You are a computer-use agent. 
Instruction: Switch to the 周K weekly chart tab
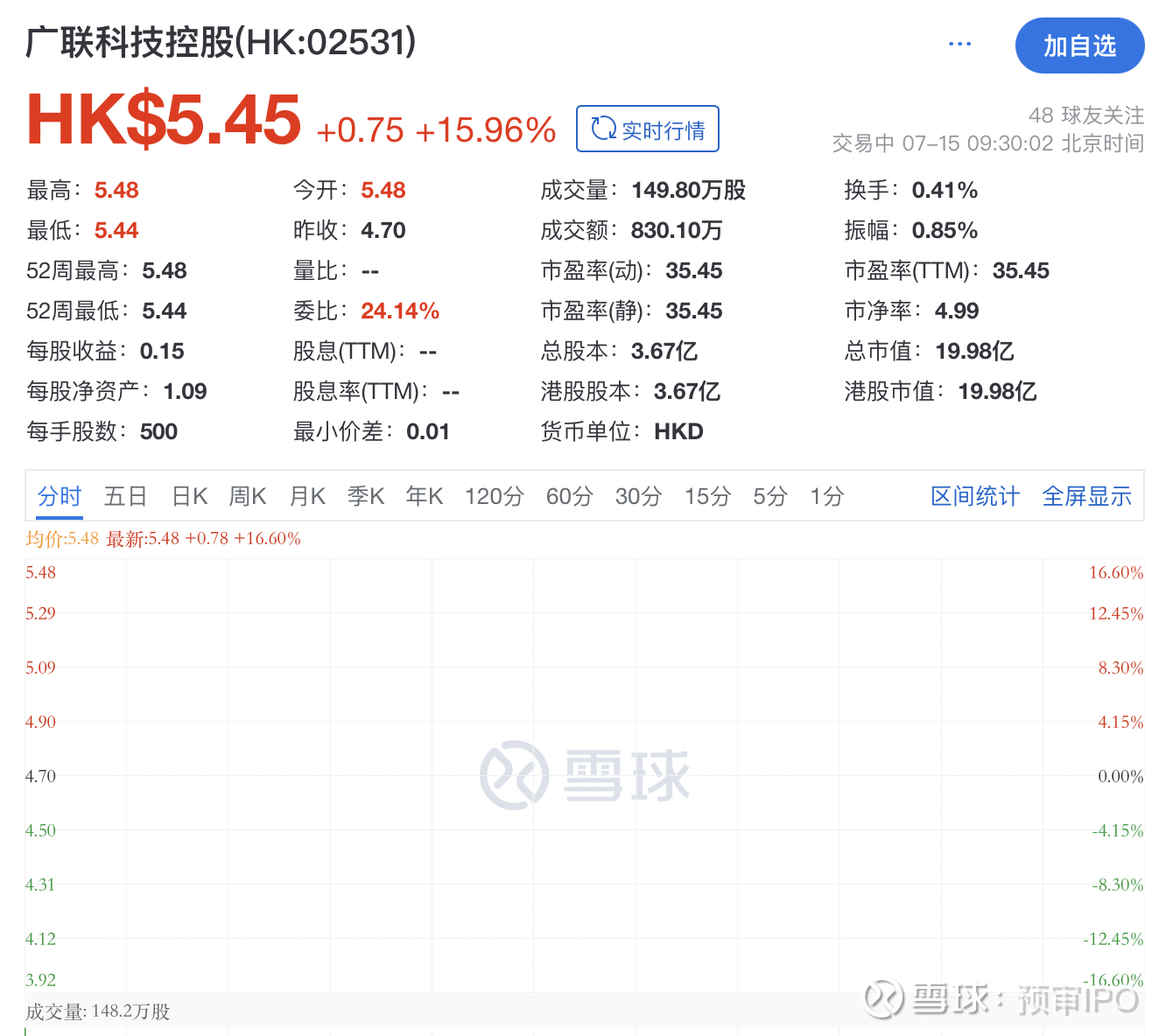pyautogui.click(x=248, y=496)
